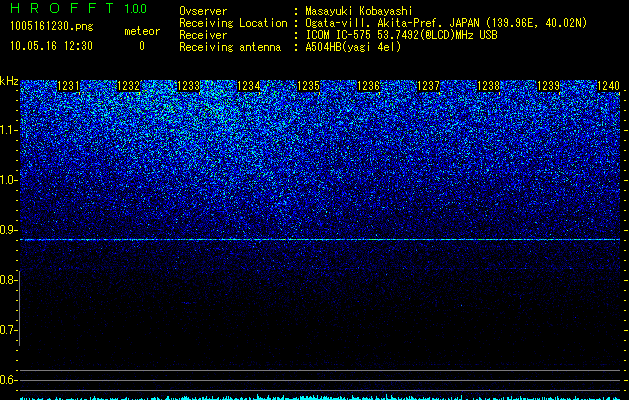Click the date stamp 10.05.16 12:30

click(51, 46)
